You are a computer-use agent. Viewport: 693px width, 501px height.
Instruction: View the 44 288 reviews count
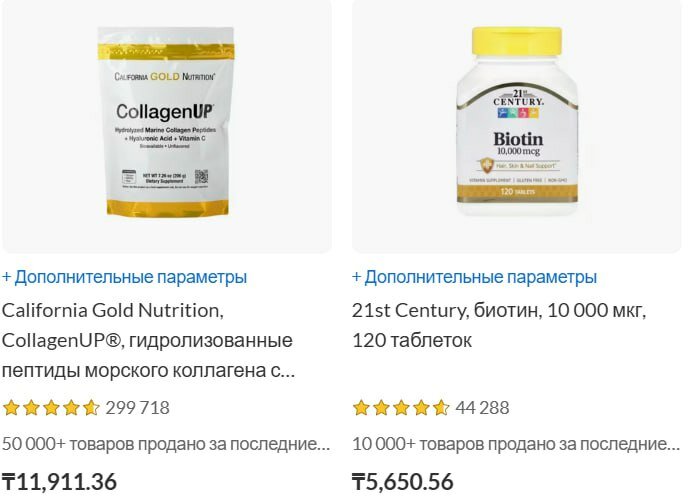482,408
